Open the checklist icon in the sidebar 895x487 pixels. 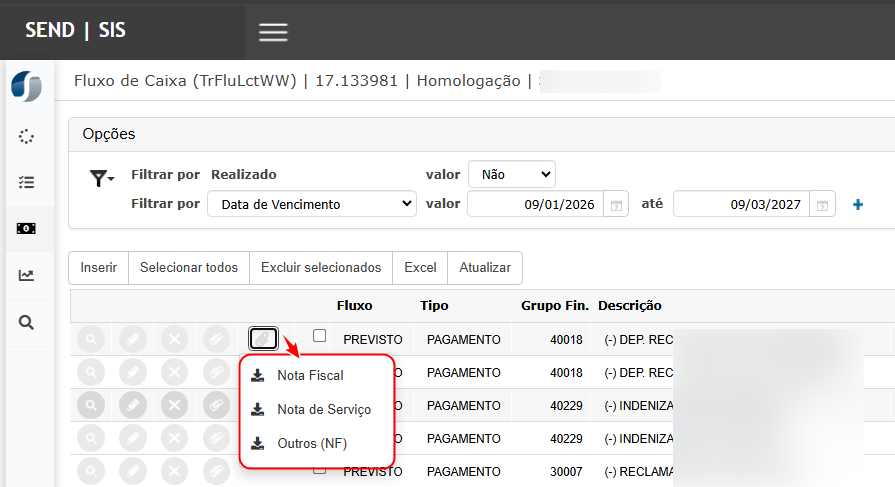click(27, 183)
